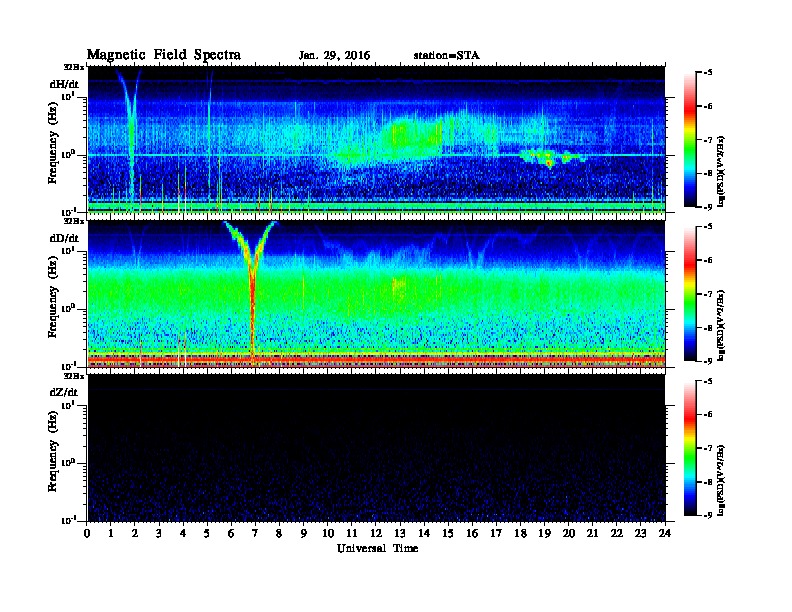The width and height of the screenshot is (792, 612).
Task: Click the "dH/dt" panel label
Action: click(64, 84)
